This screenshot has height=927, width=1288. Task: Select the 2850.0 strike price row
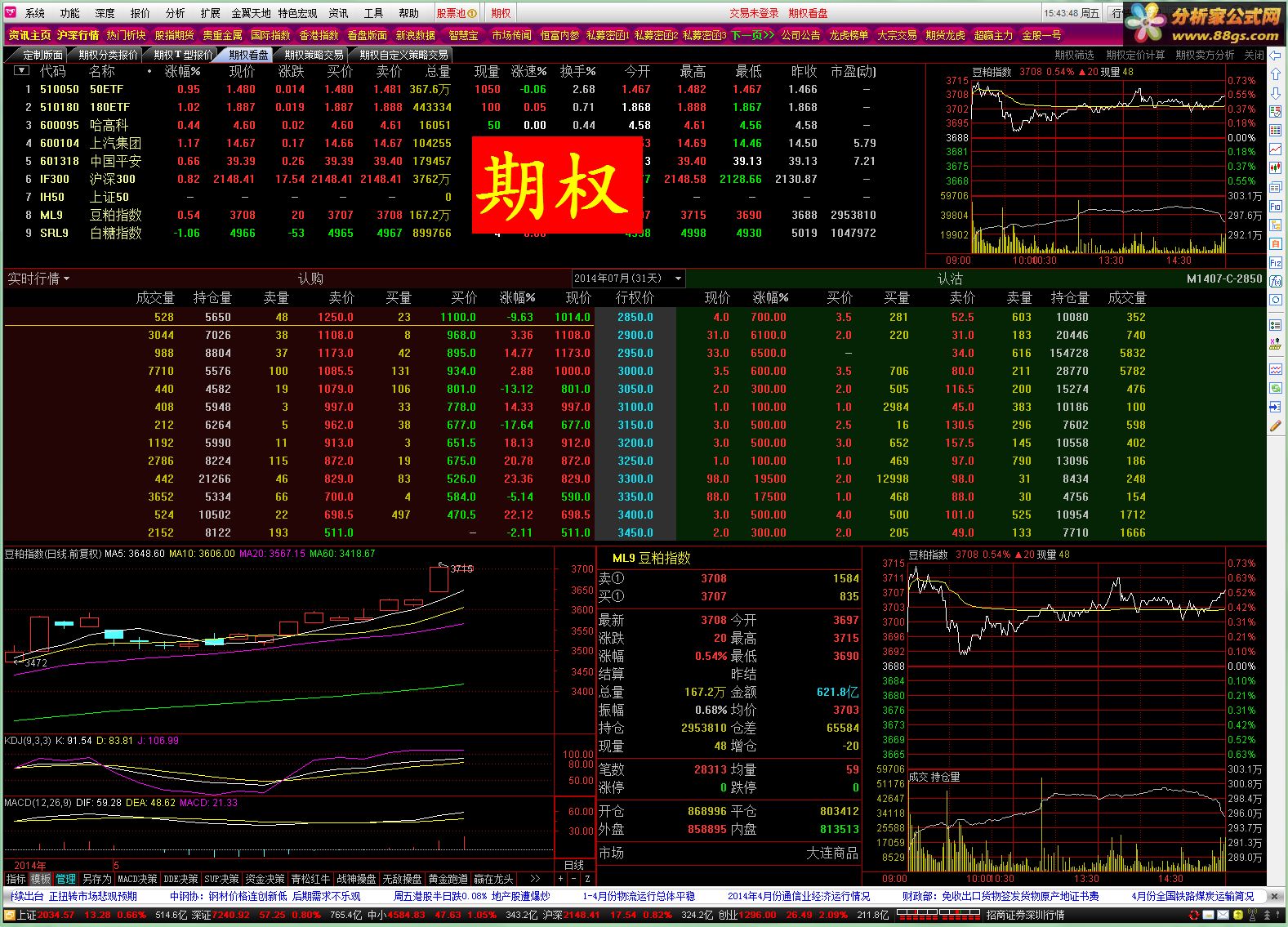click(x=635, y=317)
